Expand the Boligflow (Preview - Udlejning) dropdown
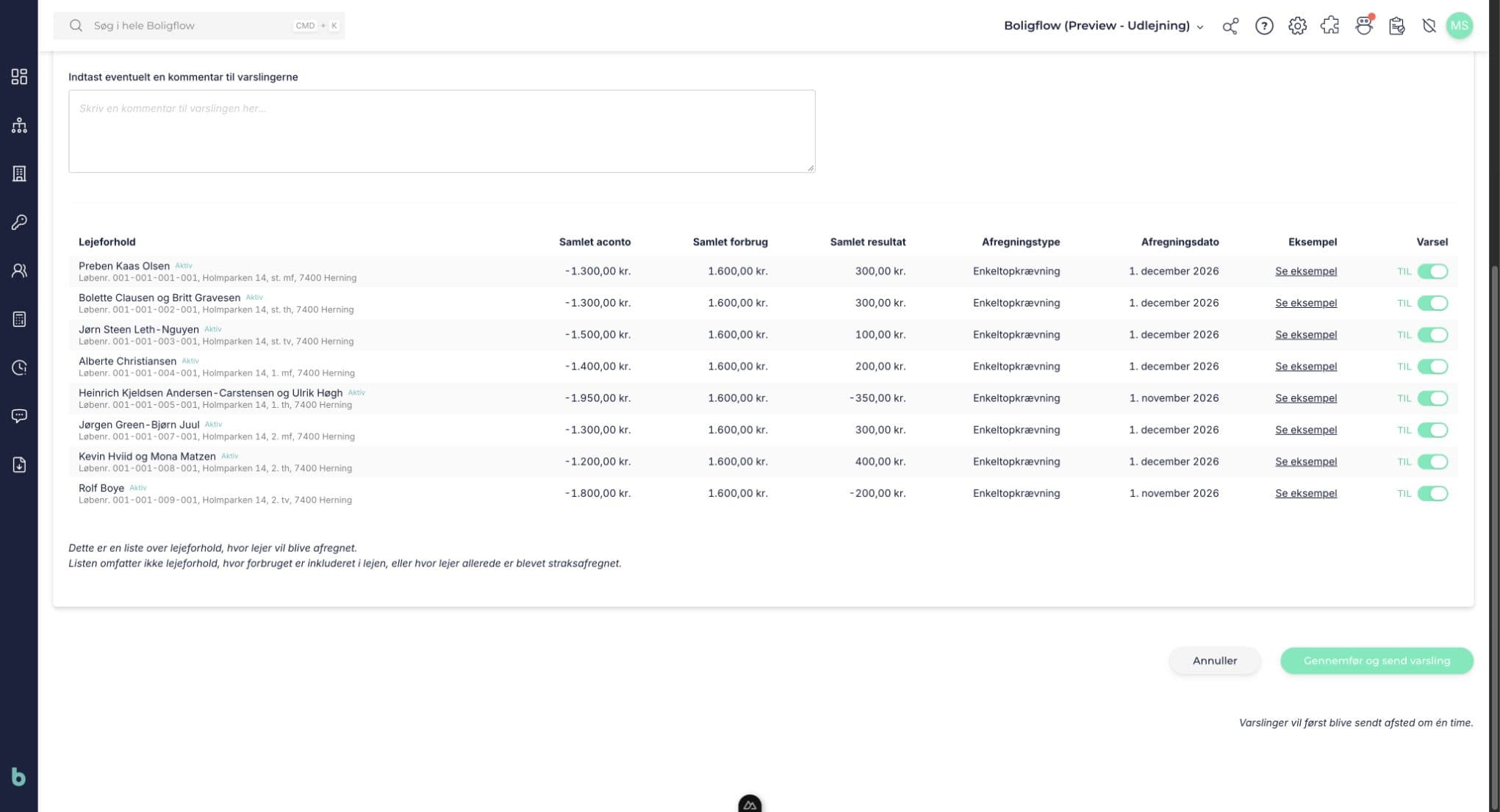Image resolution: width=1500 pixels, height=812 pixels. tap(1104, 26)
